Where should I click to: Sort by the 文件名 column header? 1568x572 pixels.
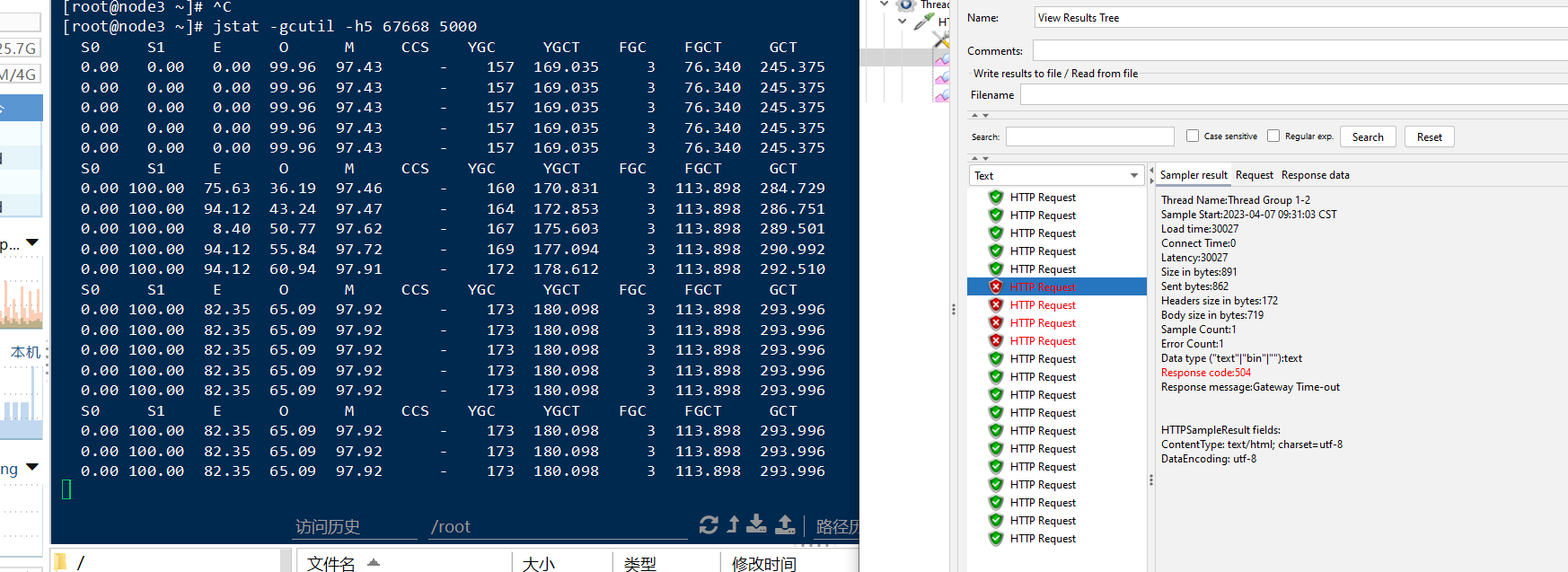331,564
